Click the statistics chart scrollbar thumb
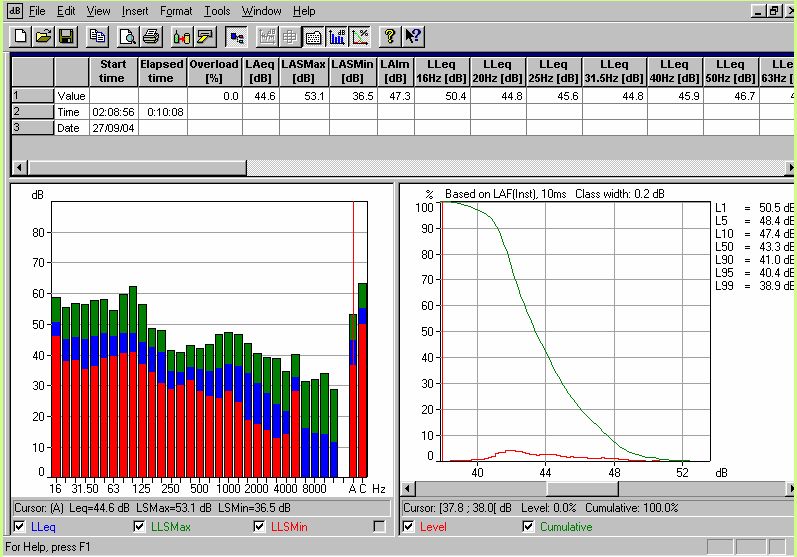This screenshot has width=797, height=557. coord(582,489)
